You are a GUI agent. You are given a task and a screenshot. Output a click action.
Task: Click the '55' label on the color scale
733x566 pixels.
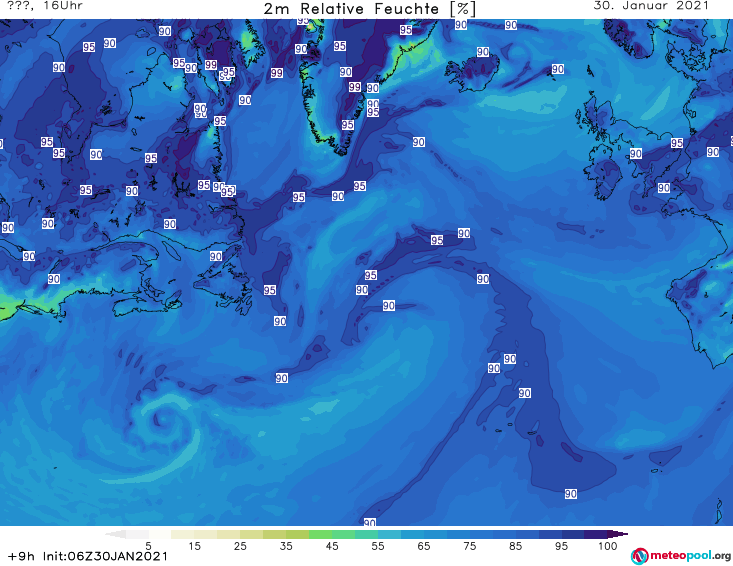378,545
